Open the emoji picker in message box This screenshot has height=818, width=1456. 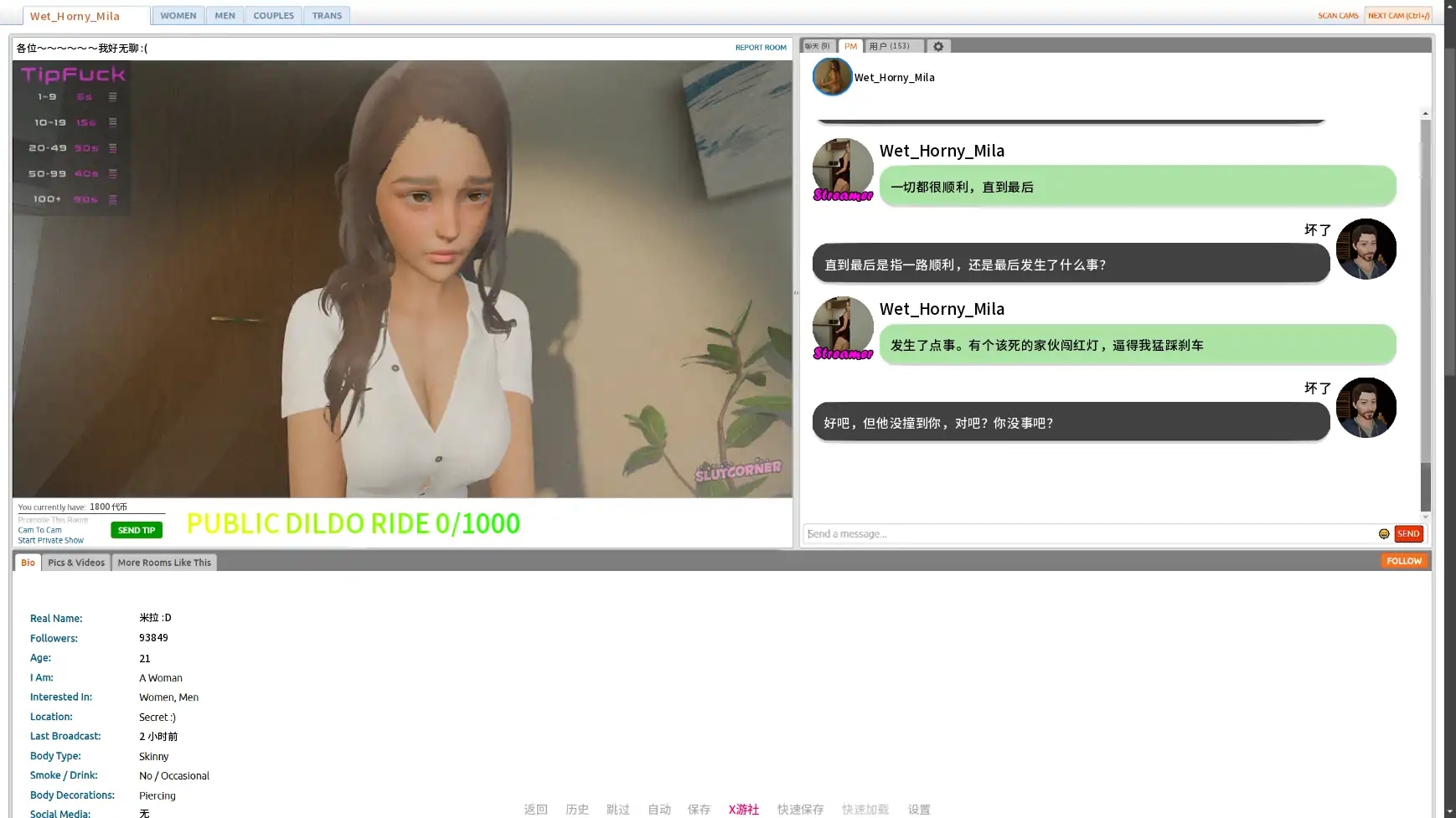click(1384, 534)
